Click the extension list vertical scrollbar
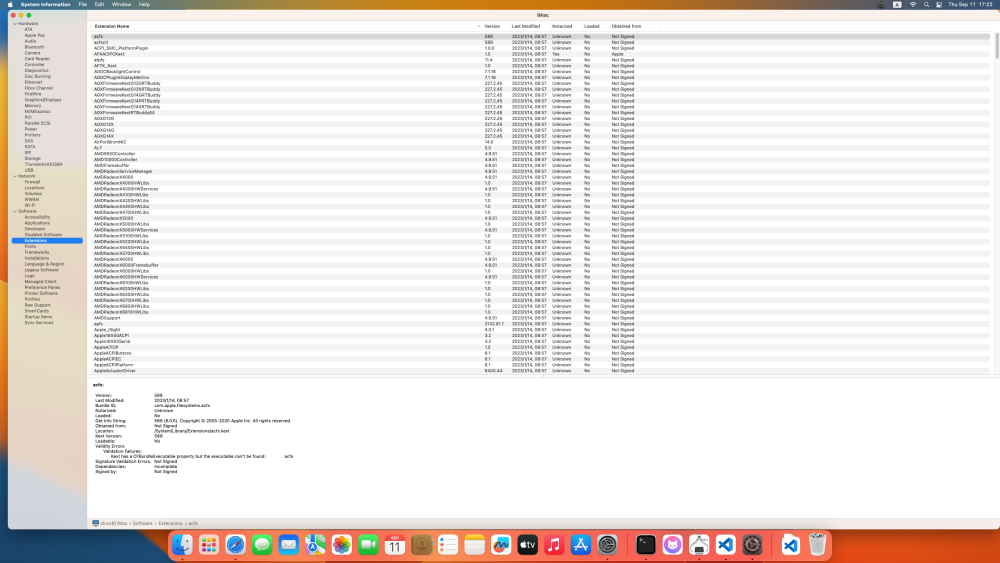 [996, 46]
